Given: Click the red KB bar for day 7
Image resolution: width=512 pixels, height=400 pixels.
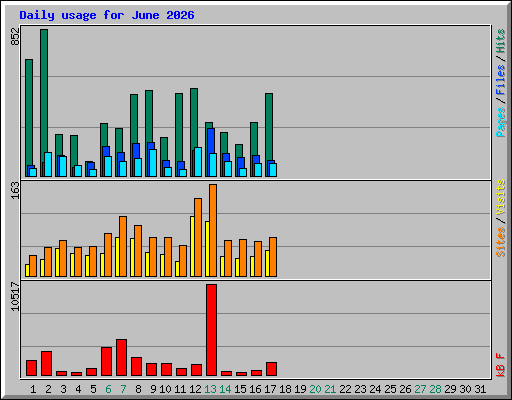Looking at the screenshot, I should pyautogui.click(x=121, y=357).
